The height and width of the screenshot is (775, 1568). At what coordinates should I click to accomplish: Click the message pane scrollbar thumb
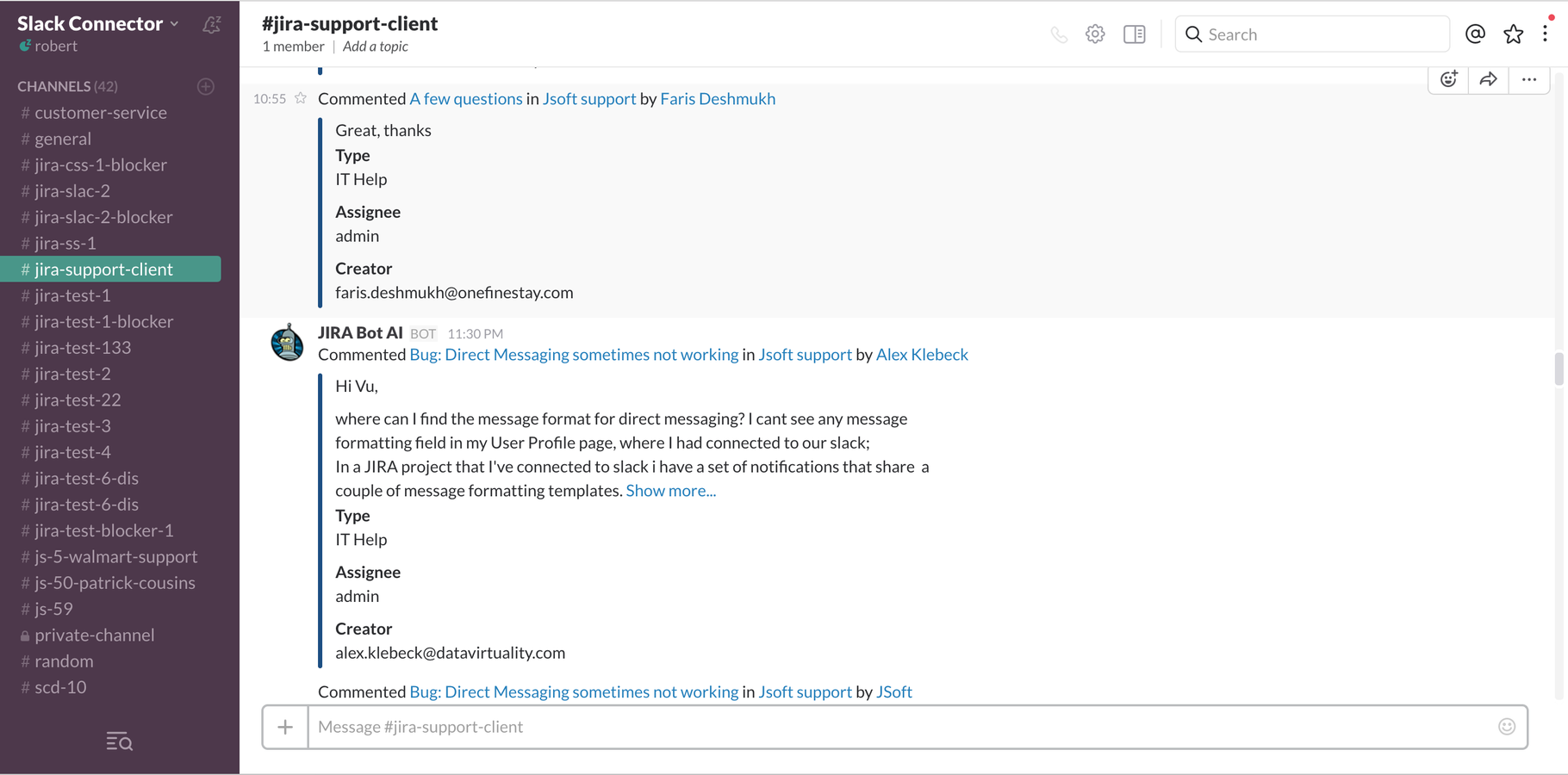coord(1559,369)
